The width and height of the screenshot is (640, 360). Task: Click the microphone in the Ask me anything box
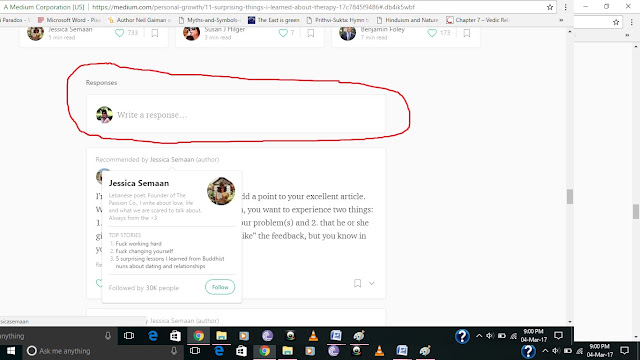pyautogui.click(x=174, y=351)
